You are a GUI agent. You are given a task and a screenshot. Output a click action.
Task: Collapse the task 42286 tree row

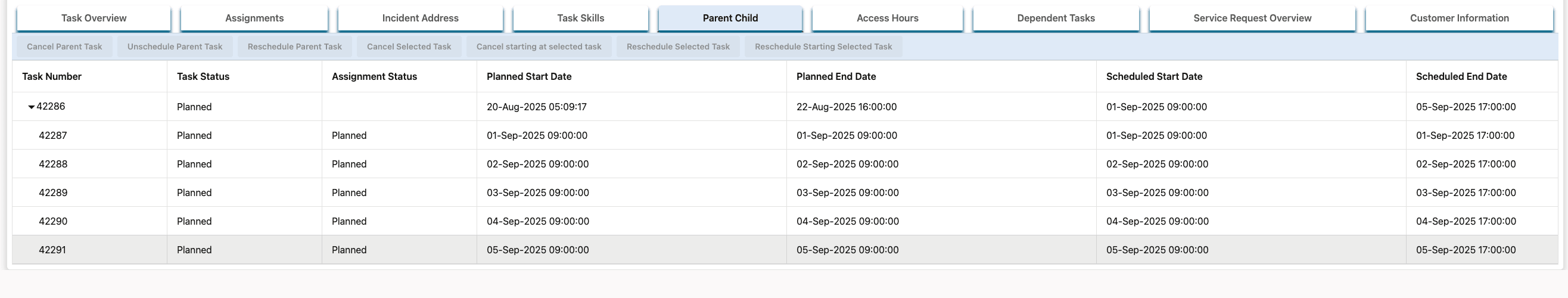31,107
